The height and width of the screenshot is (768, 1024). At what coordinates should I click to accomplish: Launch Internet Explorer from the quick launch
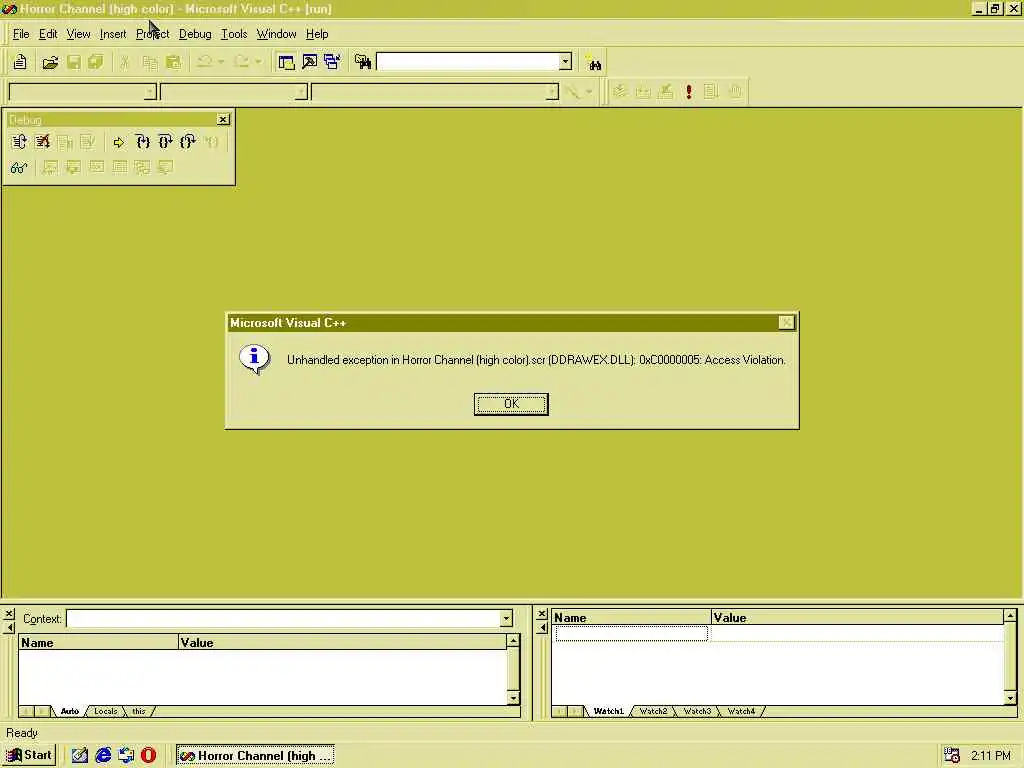pos(103,756)
